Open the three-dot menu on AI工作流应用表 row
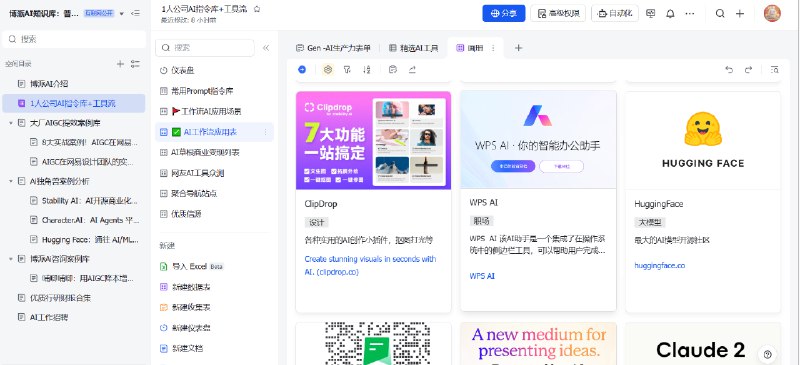 265,132
